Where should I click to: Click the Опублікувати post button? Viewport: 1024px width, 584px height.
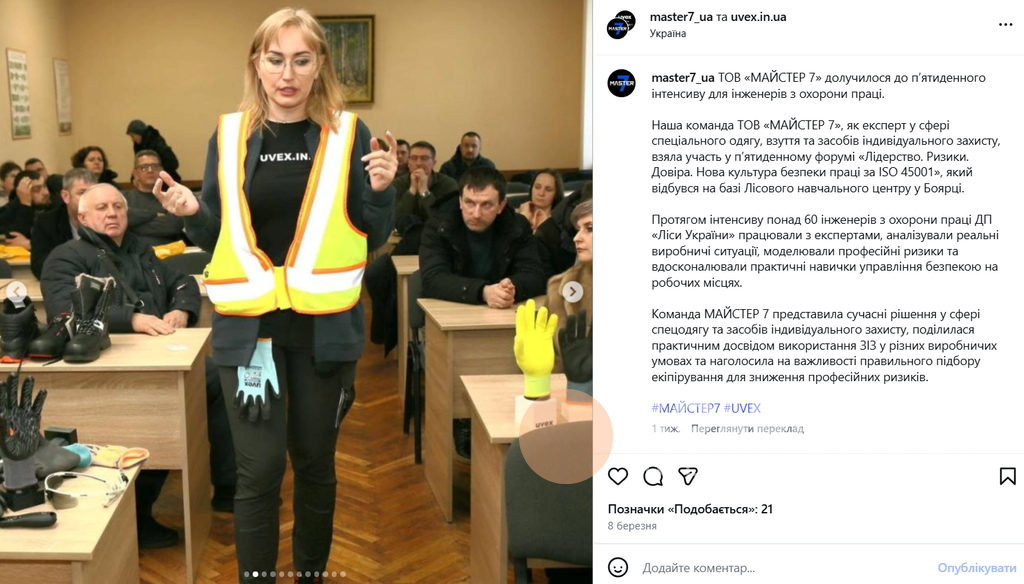coord(976,568)
